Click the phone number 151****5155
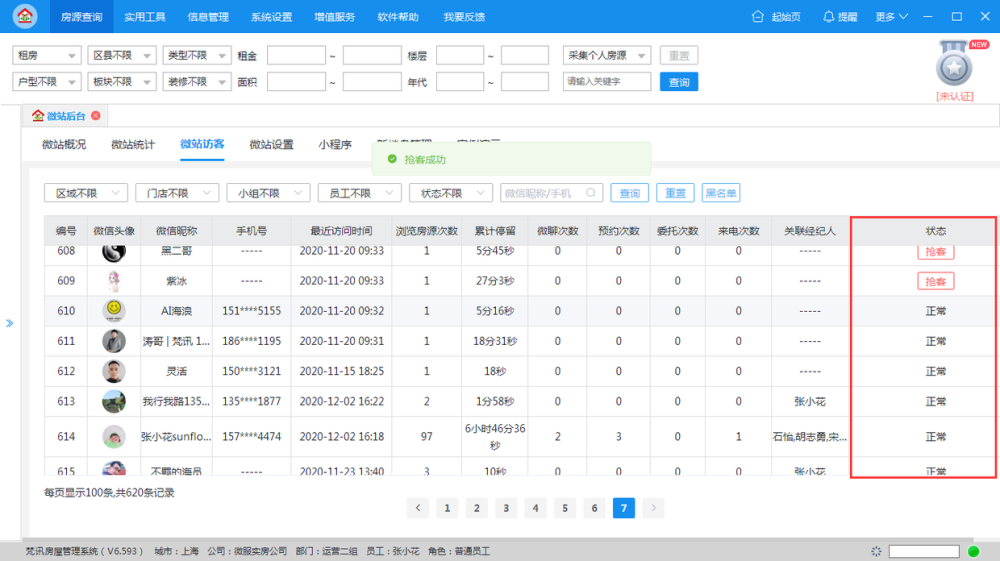 point(251,311)
